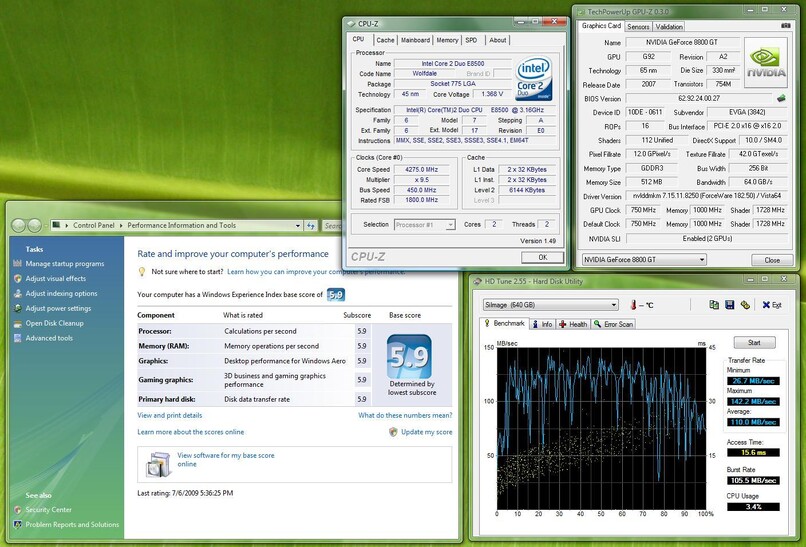Click the Manage startup programs icon

(17, 263)
